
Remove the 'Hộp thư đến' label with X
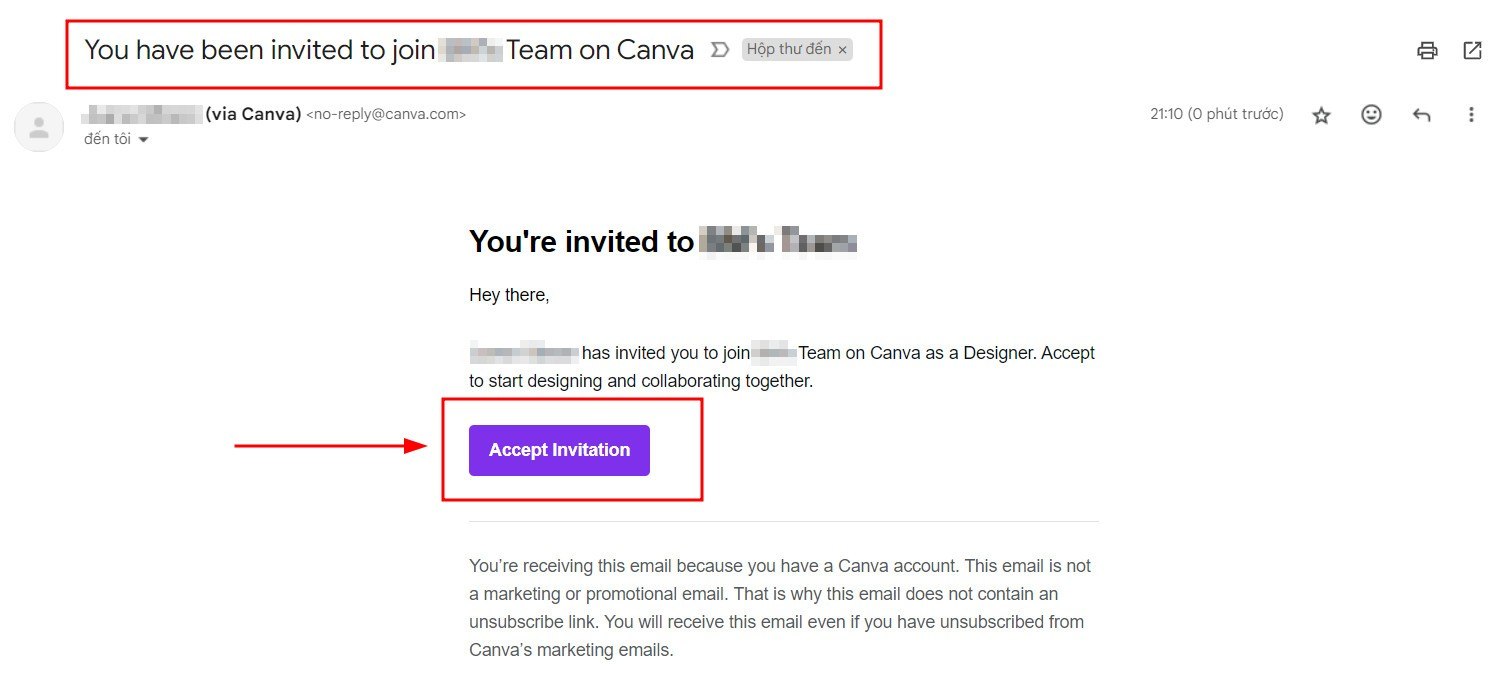coord(843,50)
